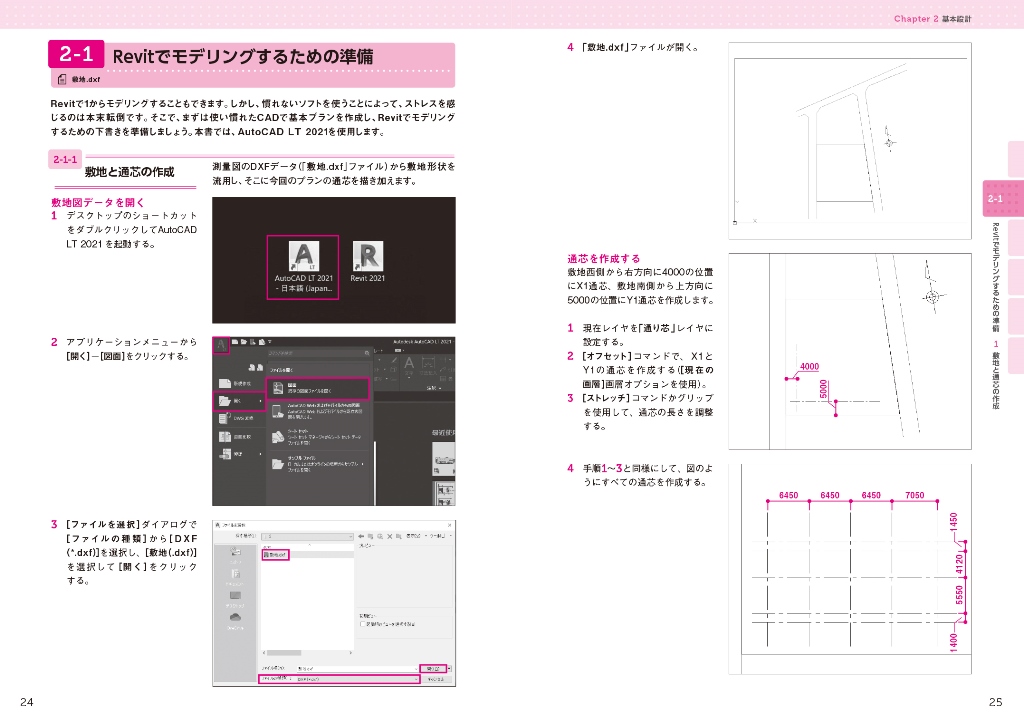Open the AutoCAD application menu A button
The height and width of the screenshot is (724, 1024).
[220, 343]
